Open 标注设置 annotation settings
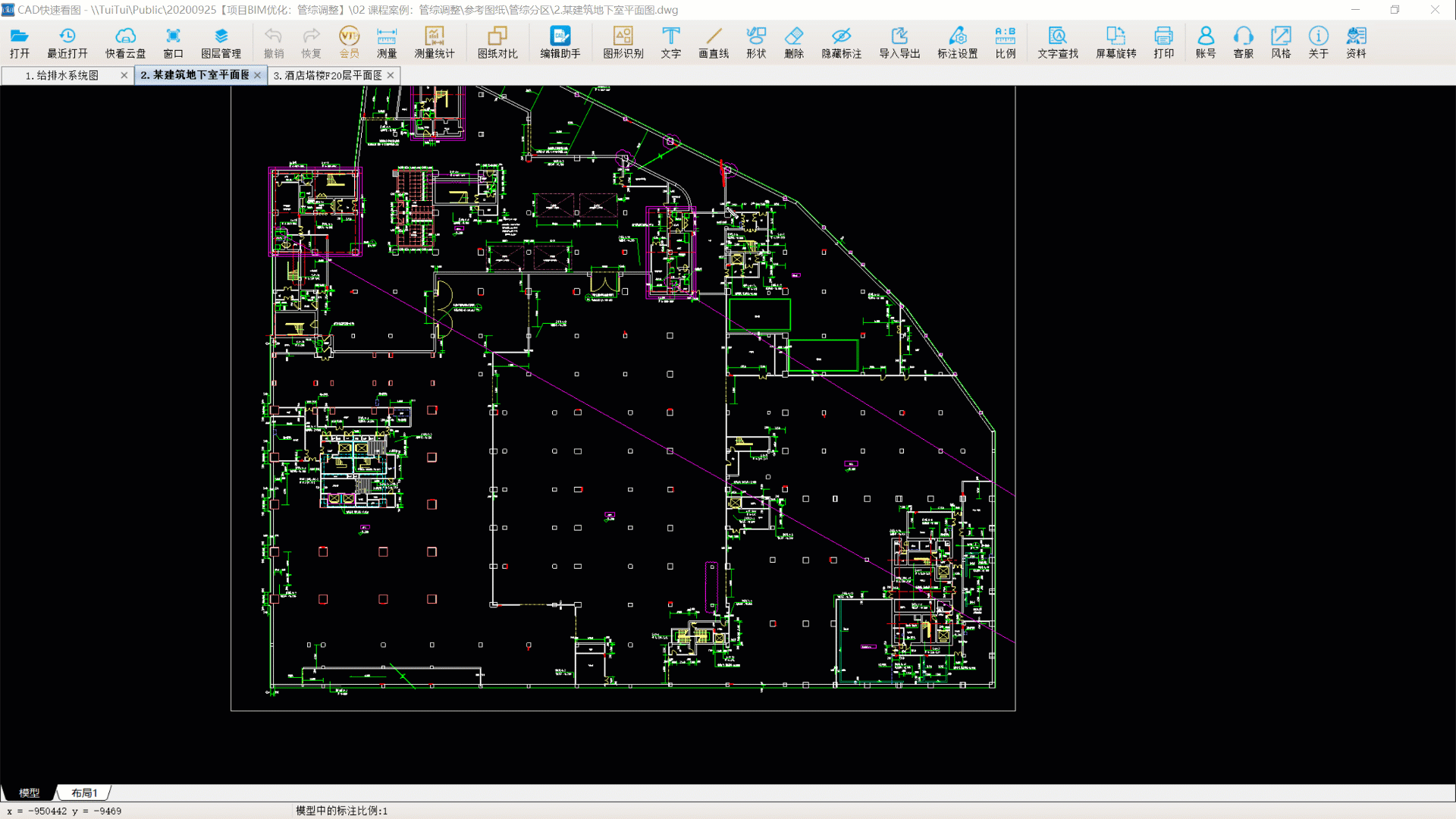This screenshot has height=819, width=1456. 958,42
